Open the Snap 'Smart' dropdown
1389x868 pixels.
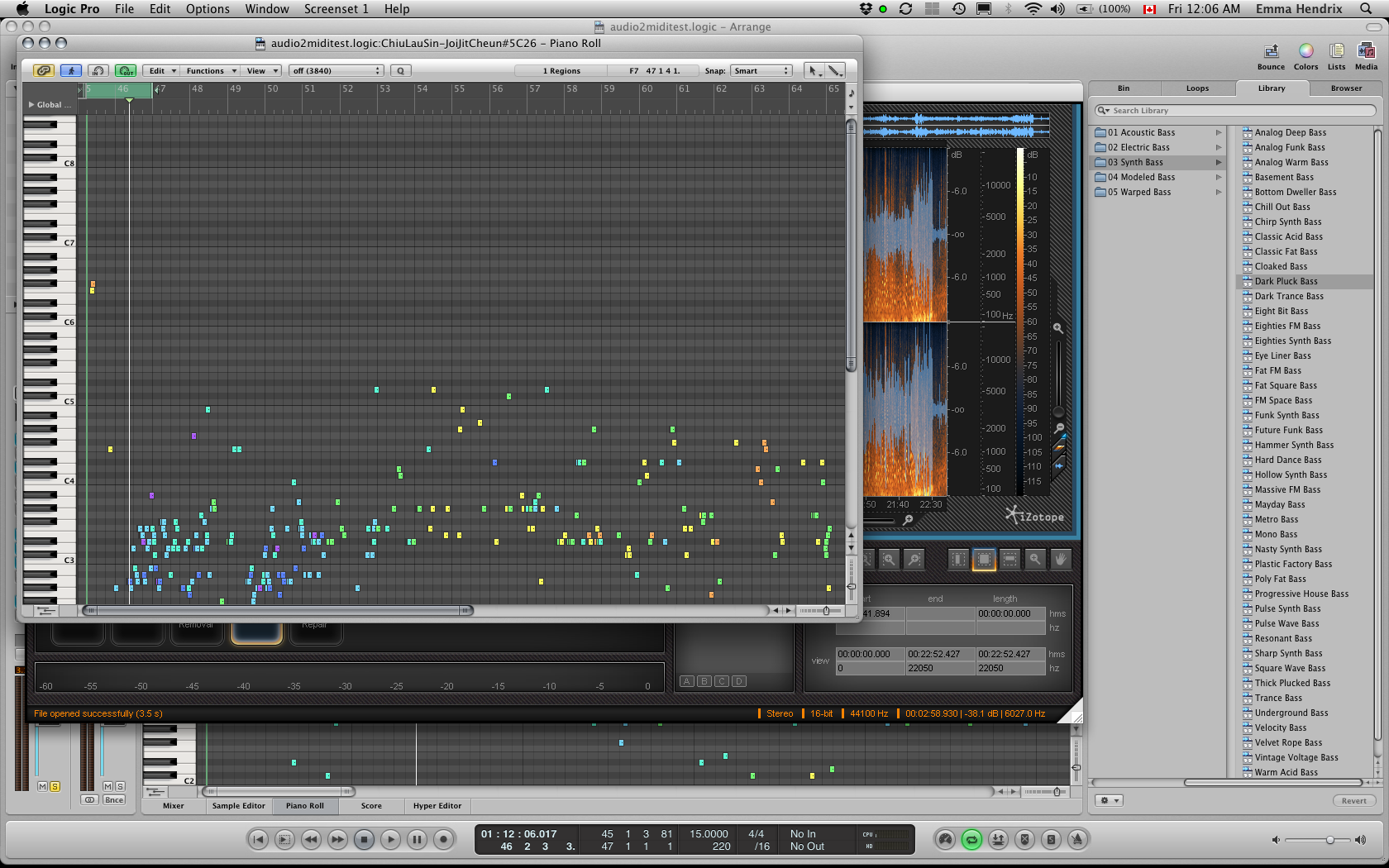pos(761,71)
